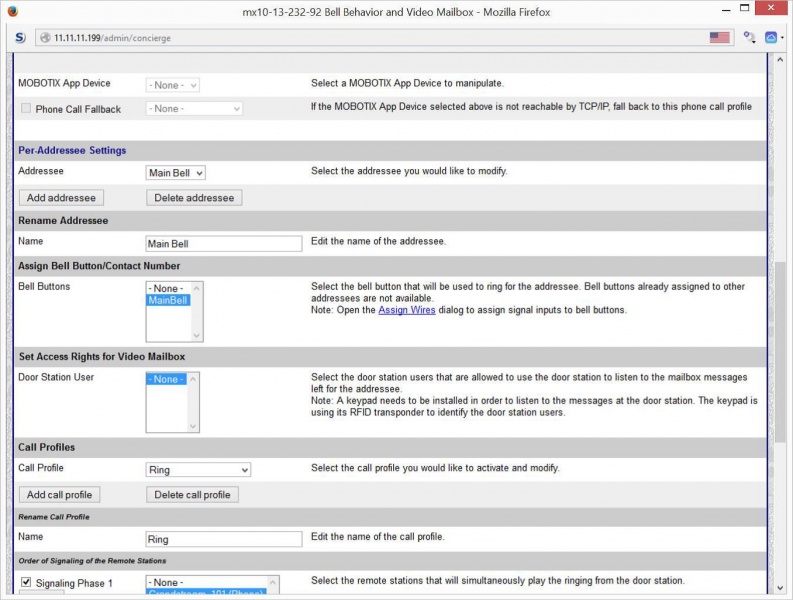Click the Firefox logo icon in title bar

13,11
